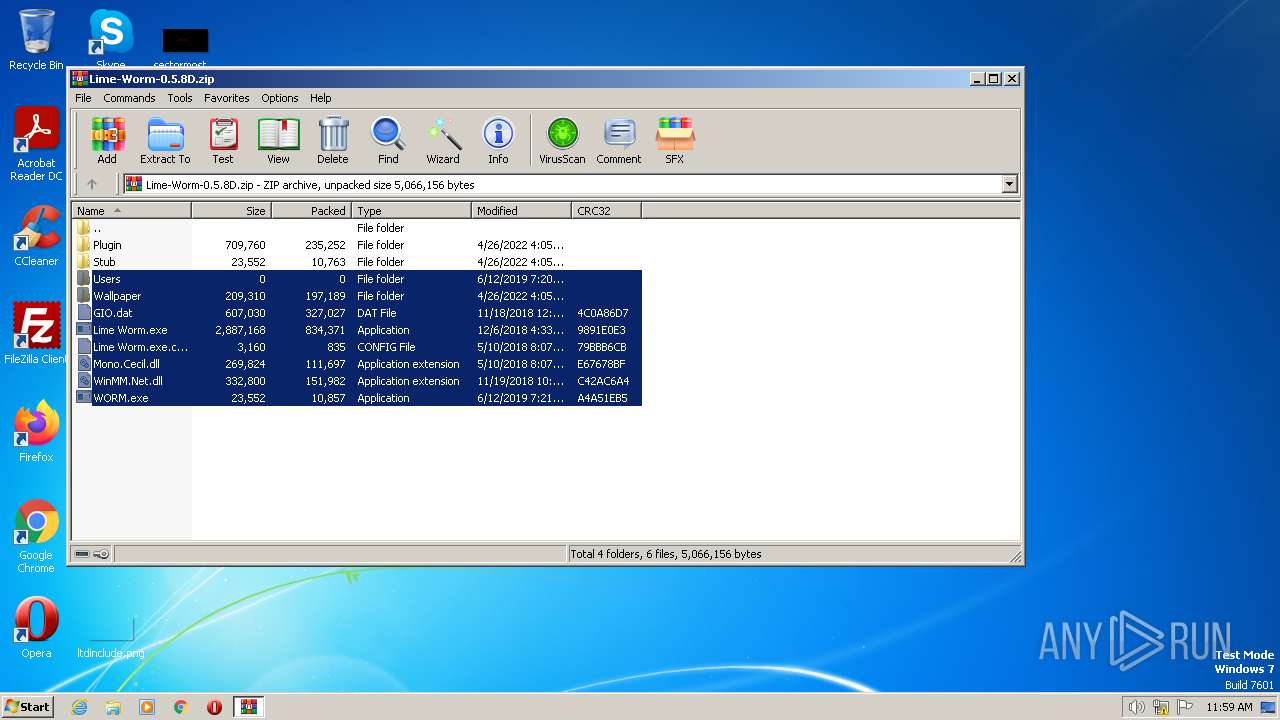
Task: Expand the archive path dropdown
Action: pyautogui.click(x=1009, y=184)
